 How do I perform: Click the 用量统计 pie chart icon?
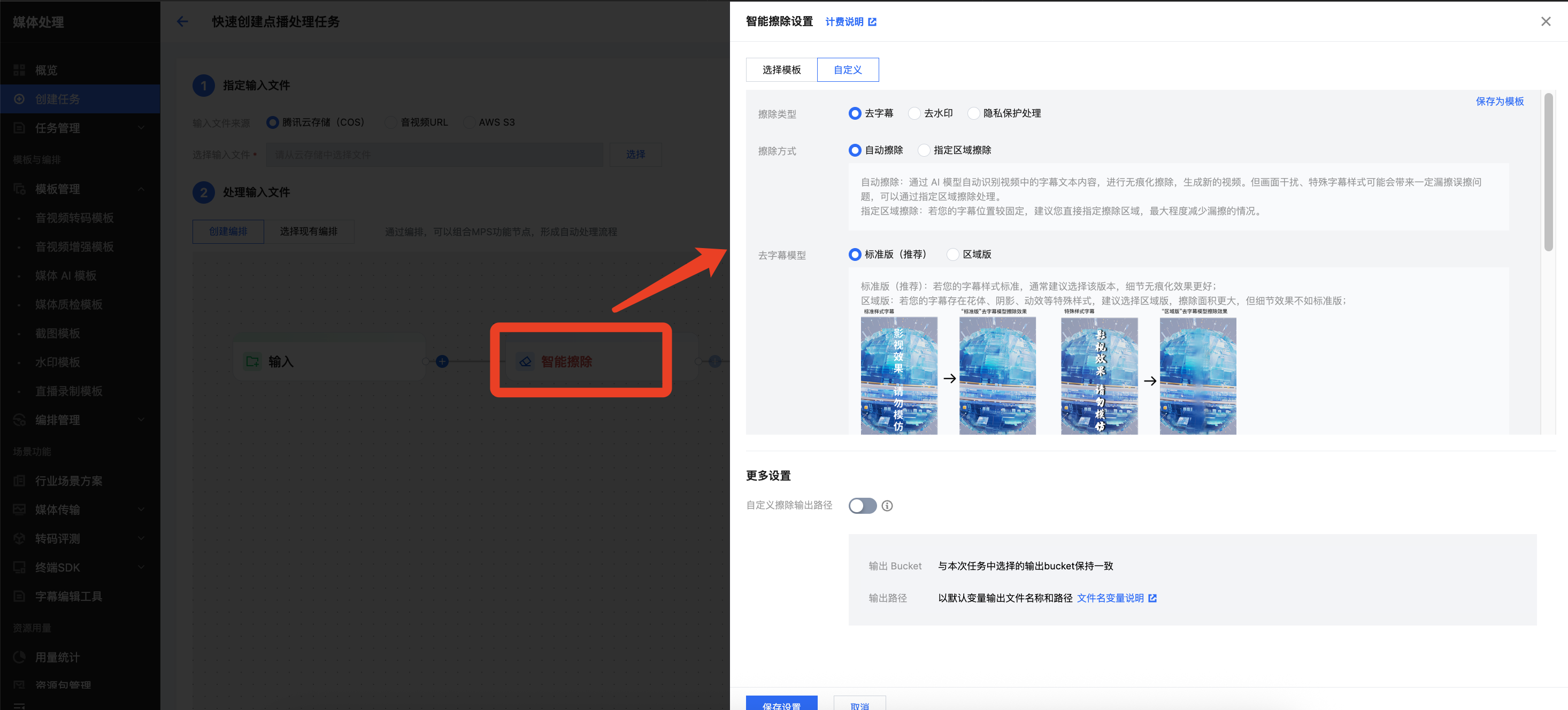pos(19,657)
